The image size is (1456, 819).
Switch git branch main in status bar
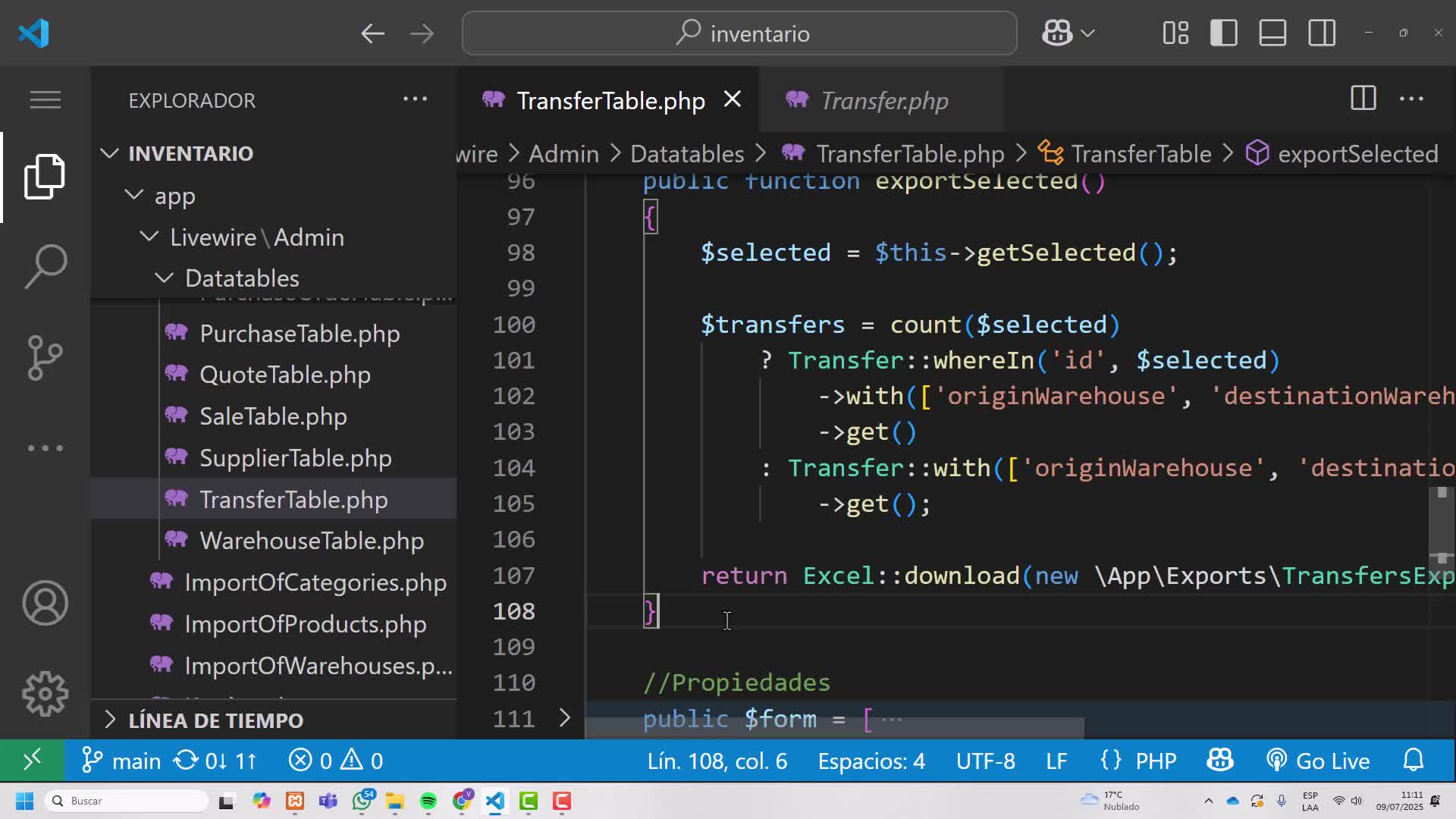121,760
